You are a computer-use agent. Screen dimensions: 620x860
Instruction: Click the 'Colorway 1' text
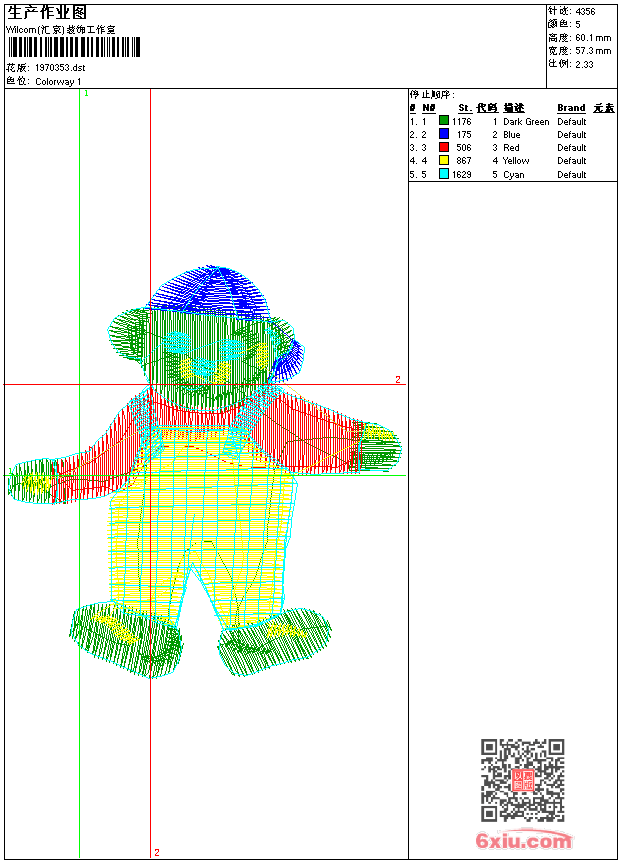58,82
